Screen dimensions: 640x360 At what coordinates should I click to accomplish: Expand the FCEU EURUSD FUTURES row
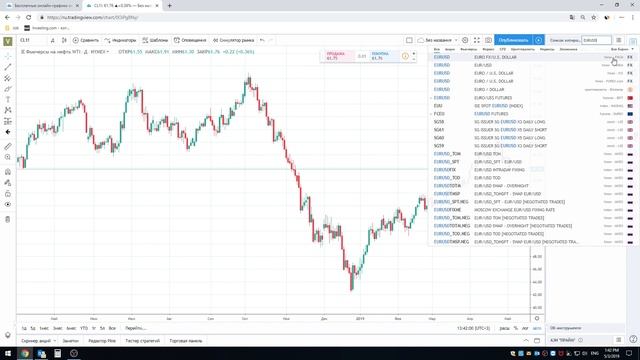pos(431,114)
